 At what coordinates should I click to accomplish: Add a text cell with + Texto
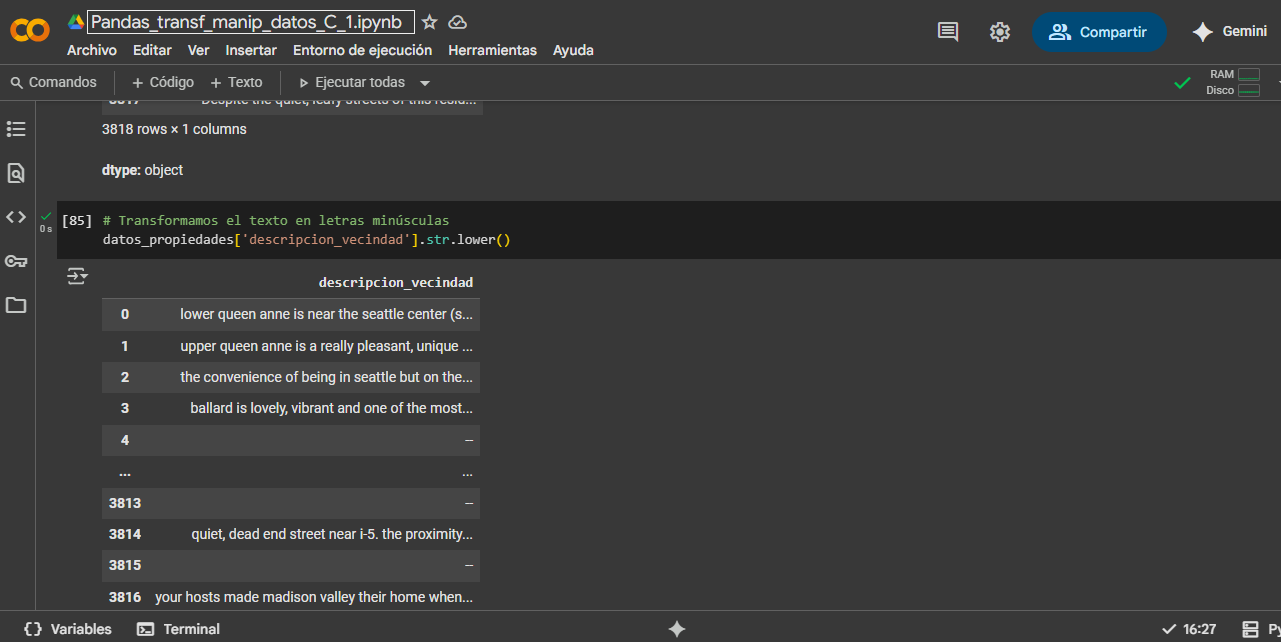coord(236,82)
